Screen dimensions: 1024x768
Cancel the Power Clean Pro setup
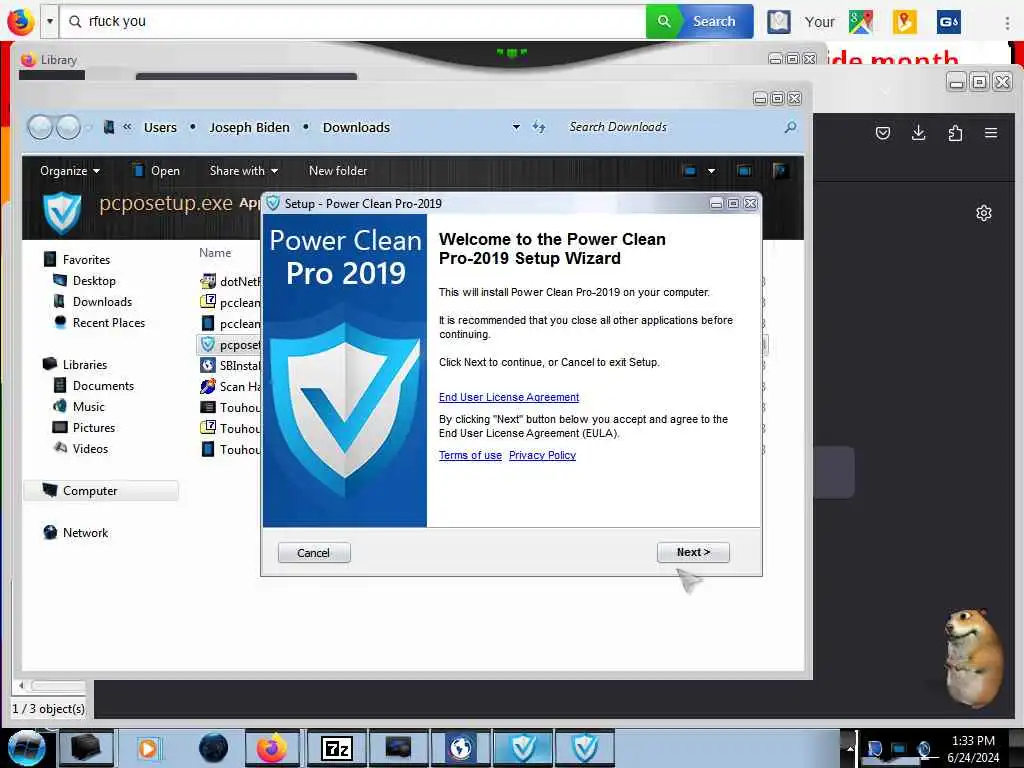pyautogui.click(x=313, y=552)
